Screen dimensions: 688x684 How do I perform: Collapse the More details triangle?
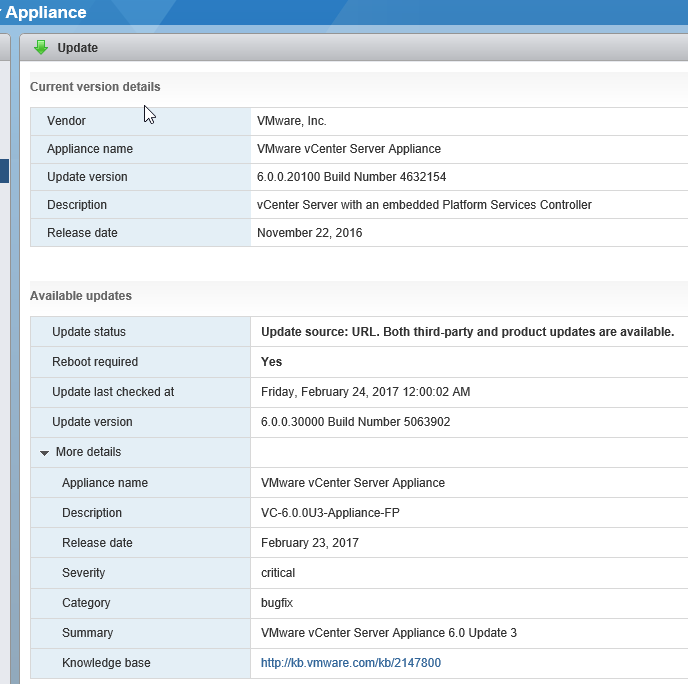point(45,453)
